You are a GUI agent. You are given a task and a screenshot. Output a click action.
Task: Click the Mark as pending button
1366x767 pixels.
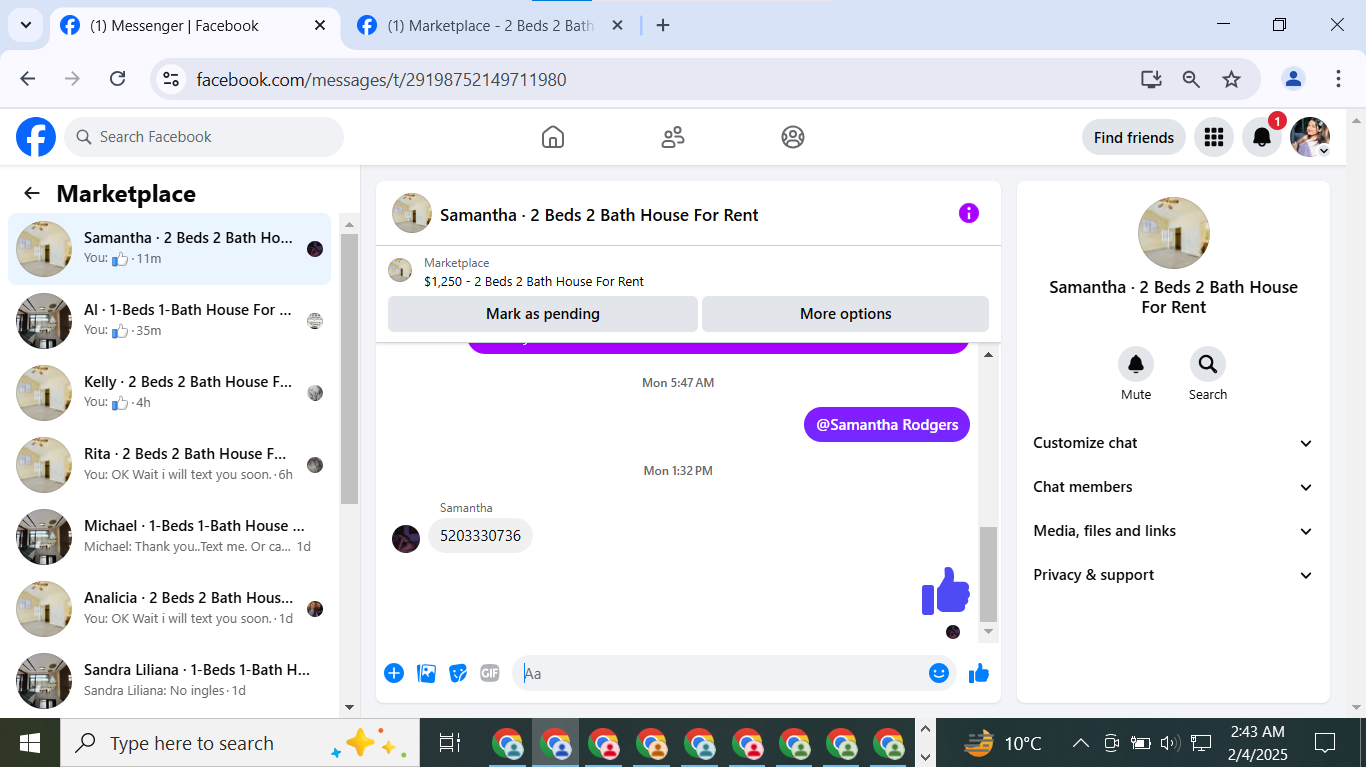coord(543,314)
